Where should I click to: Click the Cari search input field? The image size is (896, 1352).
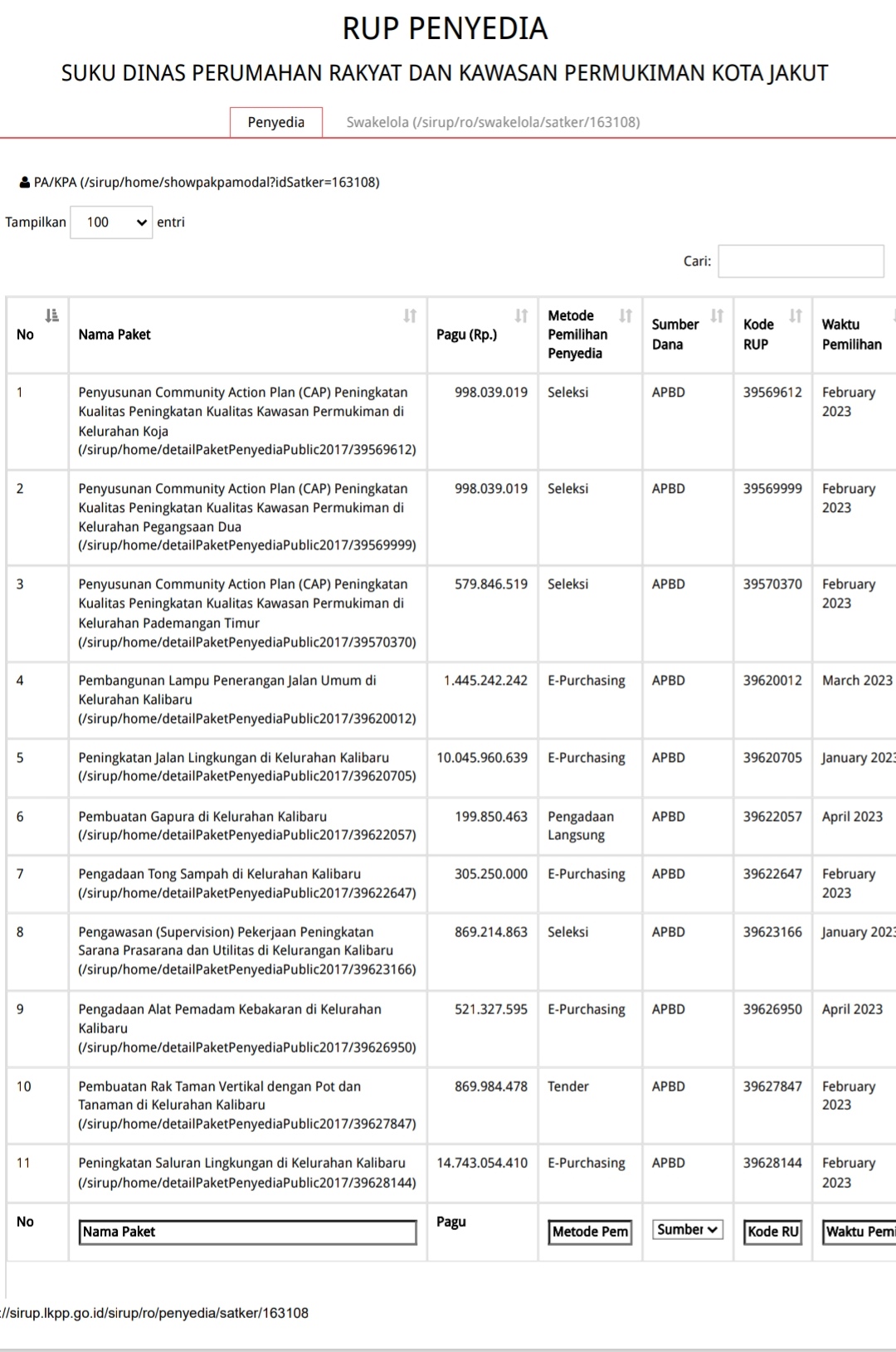pyautogui.click(x=801, y=261)
